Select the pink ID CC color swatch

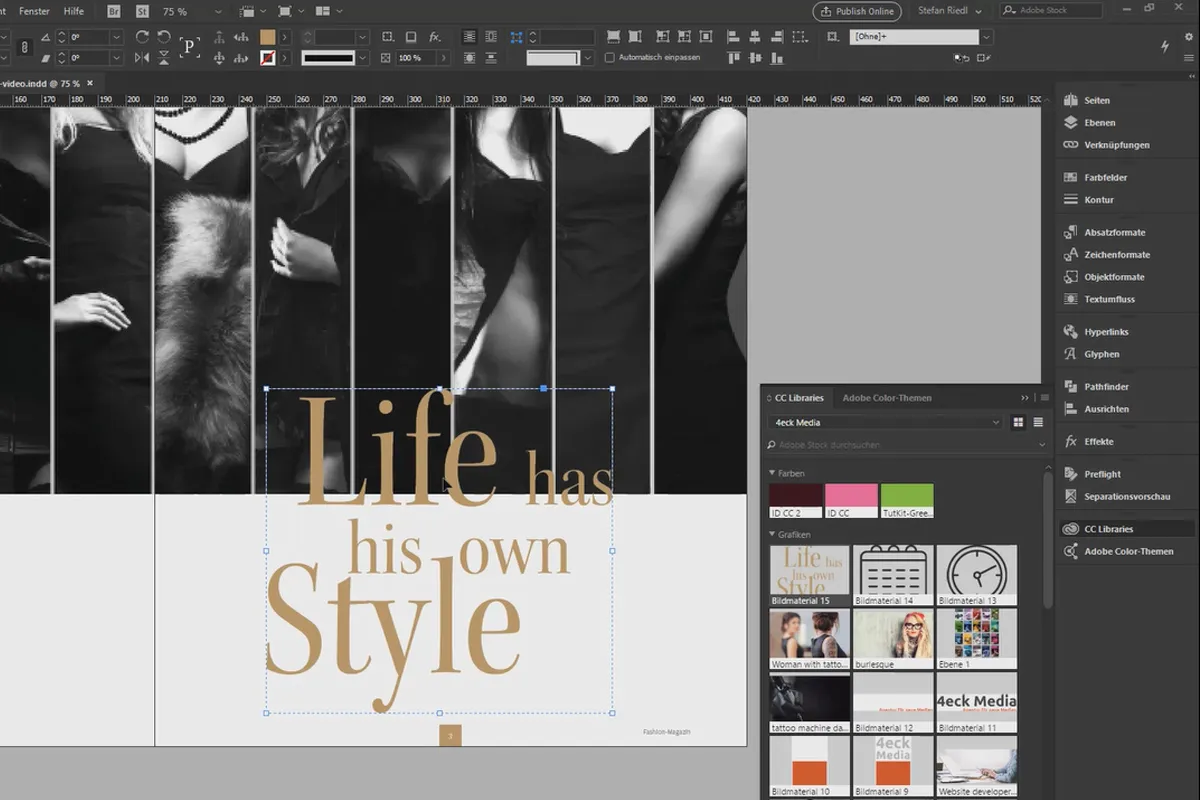point(851,501)
